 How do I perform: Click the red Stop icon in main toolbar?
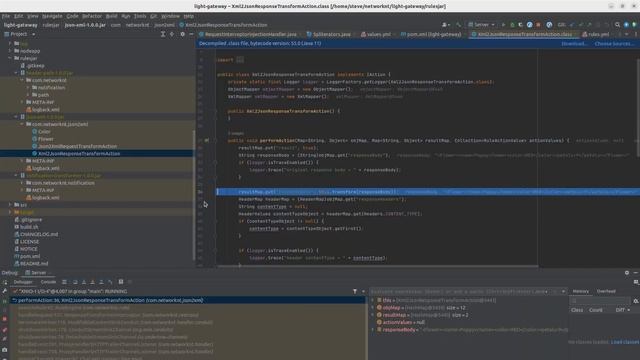pyautogui.click(x=538, y=25)
